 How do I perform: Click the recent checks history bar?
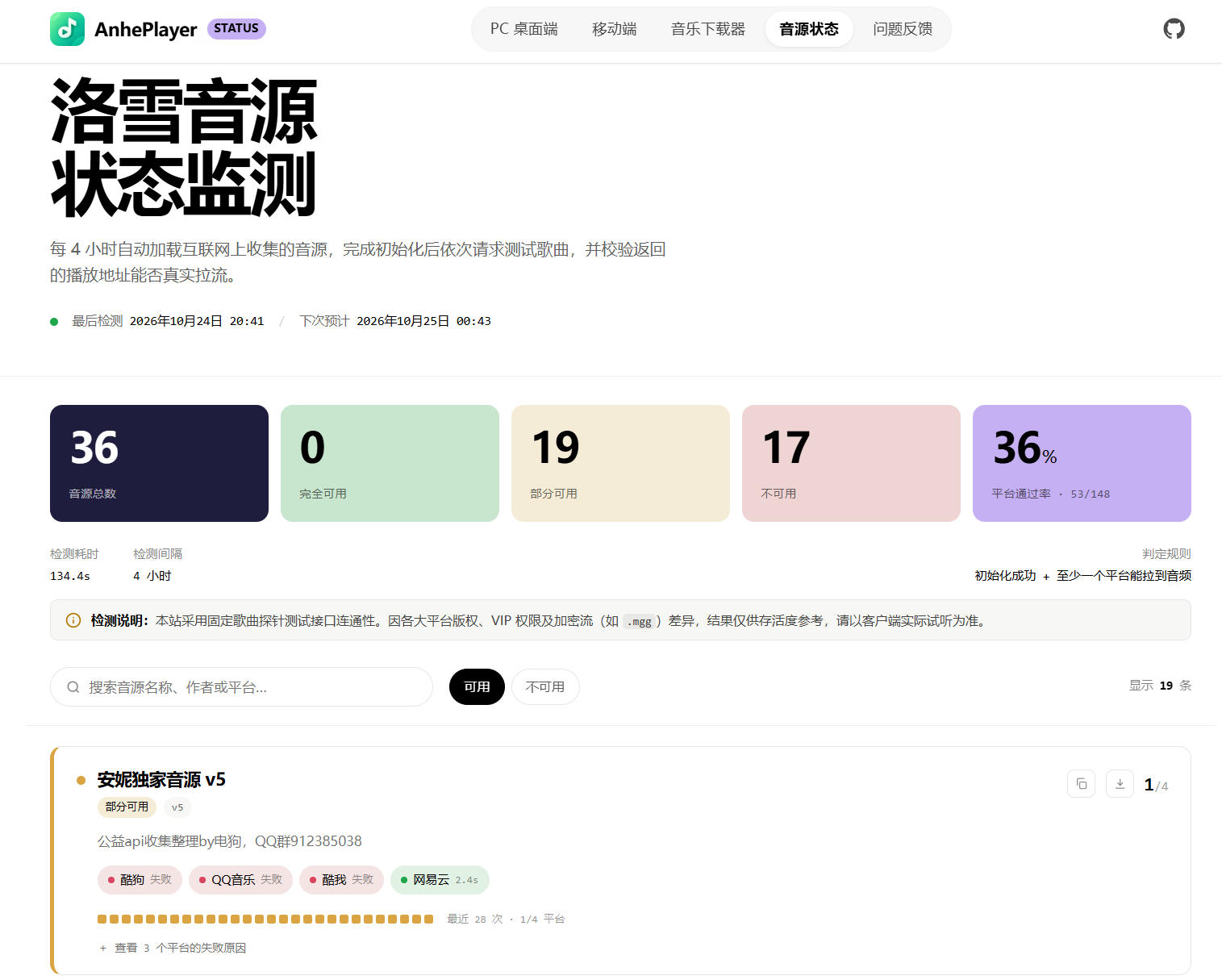[265, 919]
